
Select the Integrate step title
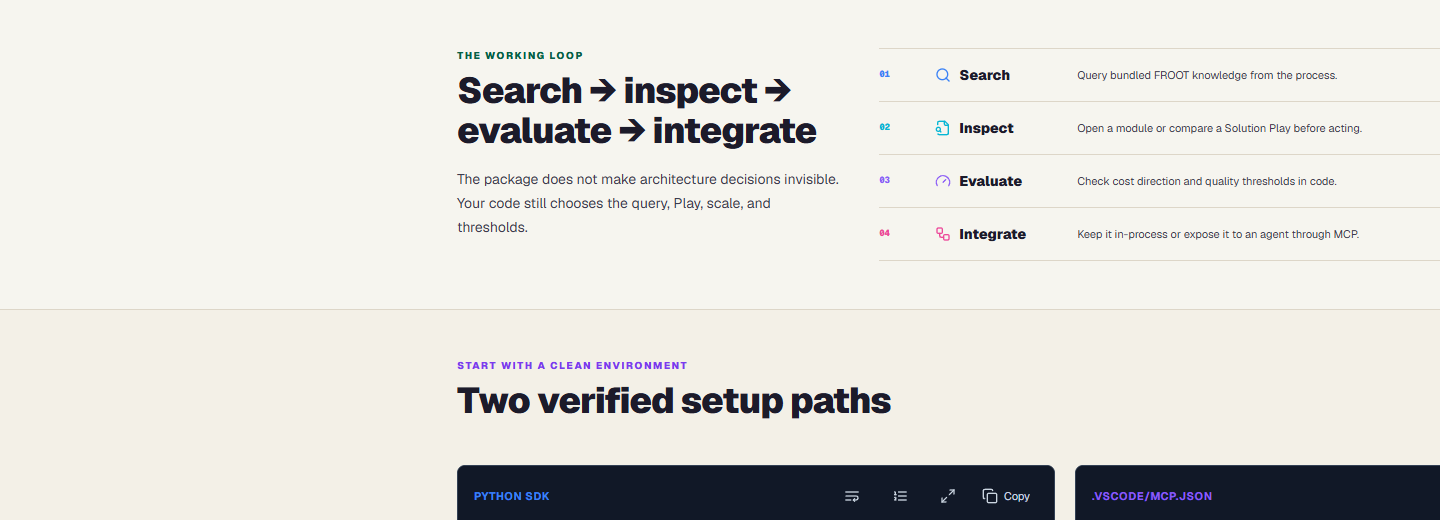point(992,234)
